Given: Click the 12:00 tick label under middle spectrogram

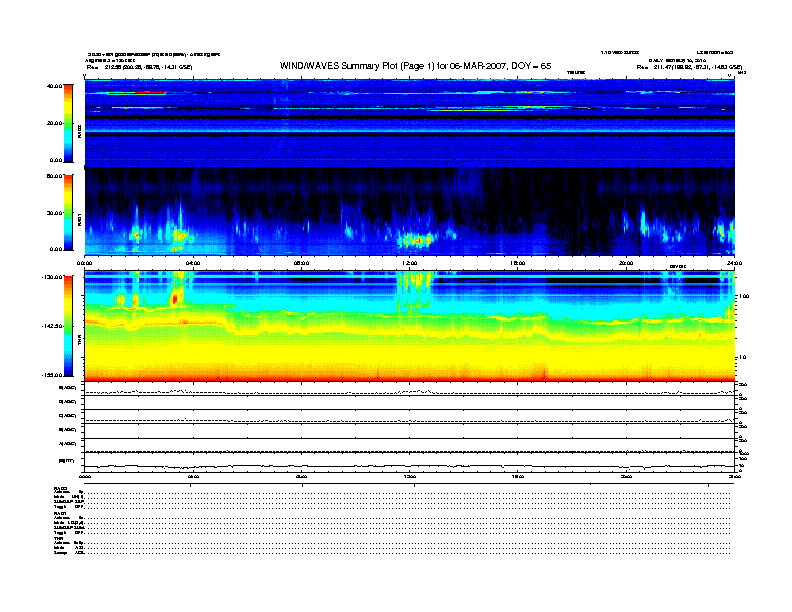Looking at the screenshot, I should pos(409,263).
